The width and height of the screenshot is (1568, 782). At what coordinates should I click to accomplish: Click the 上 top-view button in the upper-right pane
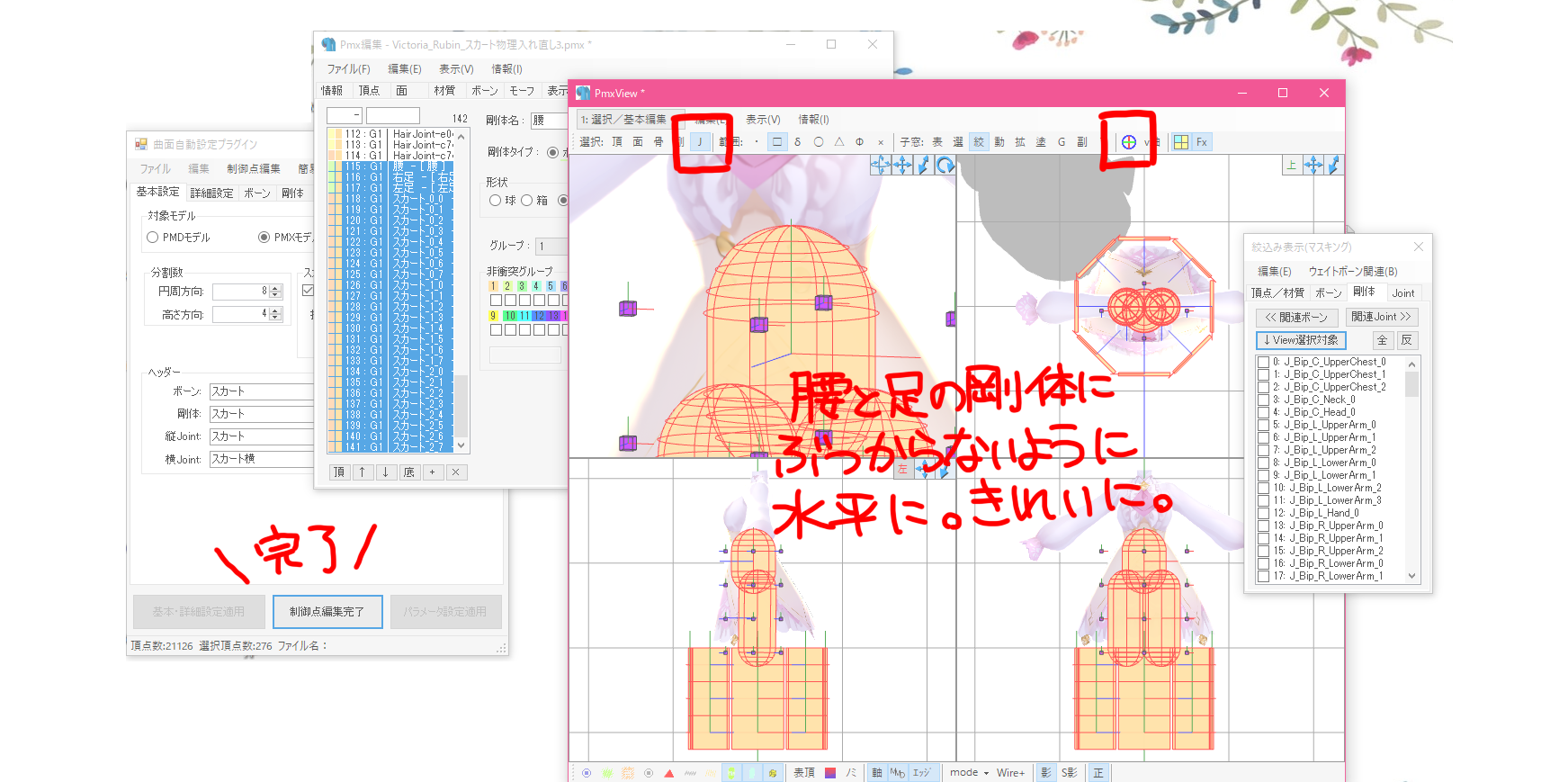[1292, 165]
